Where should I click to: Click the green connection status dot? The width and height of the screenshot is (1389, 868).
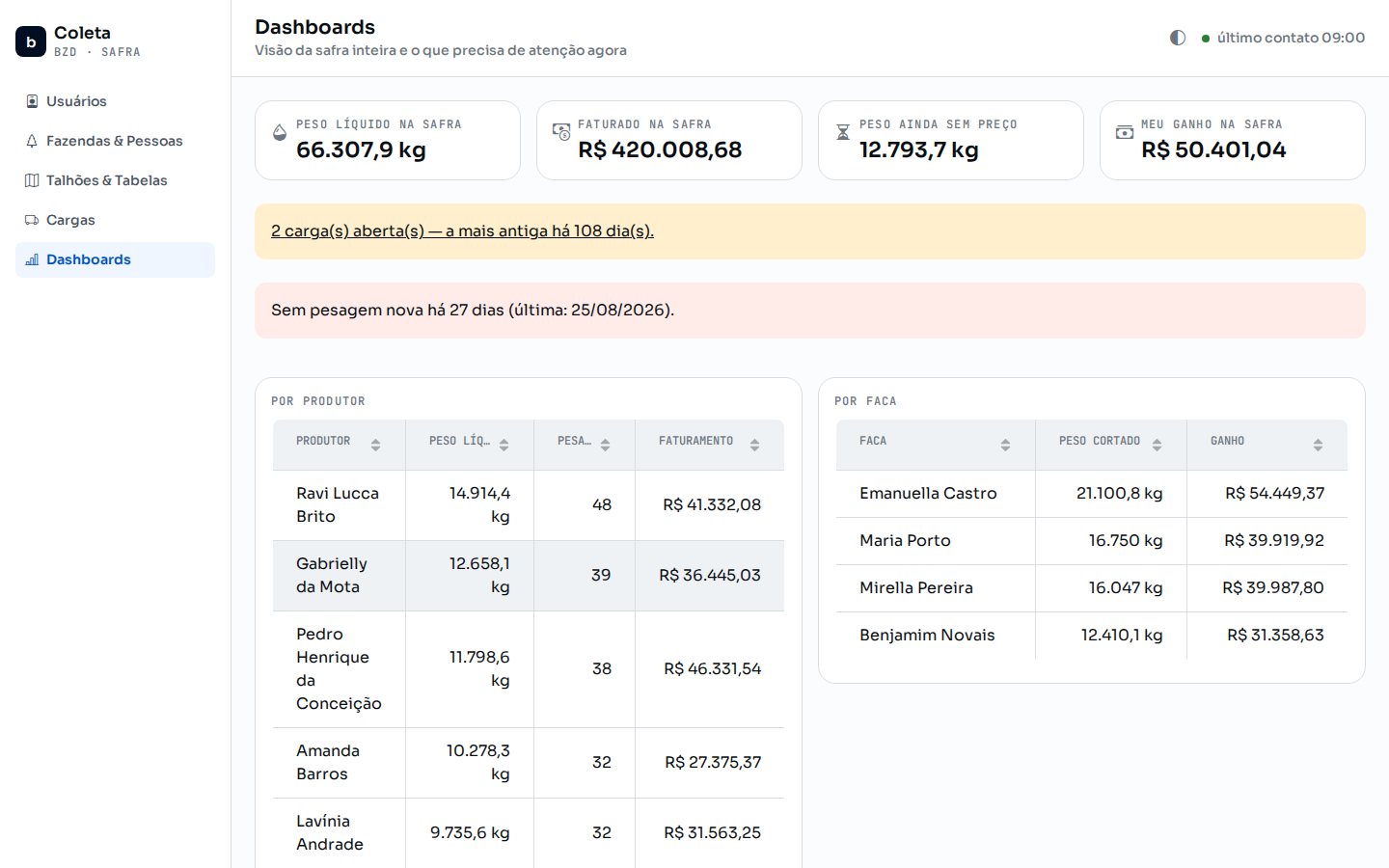pyautogui.click(x=1206, y=39)
